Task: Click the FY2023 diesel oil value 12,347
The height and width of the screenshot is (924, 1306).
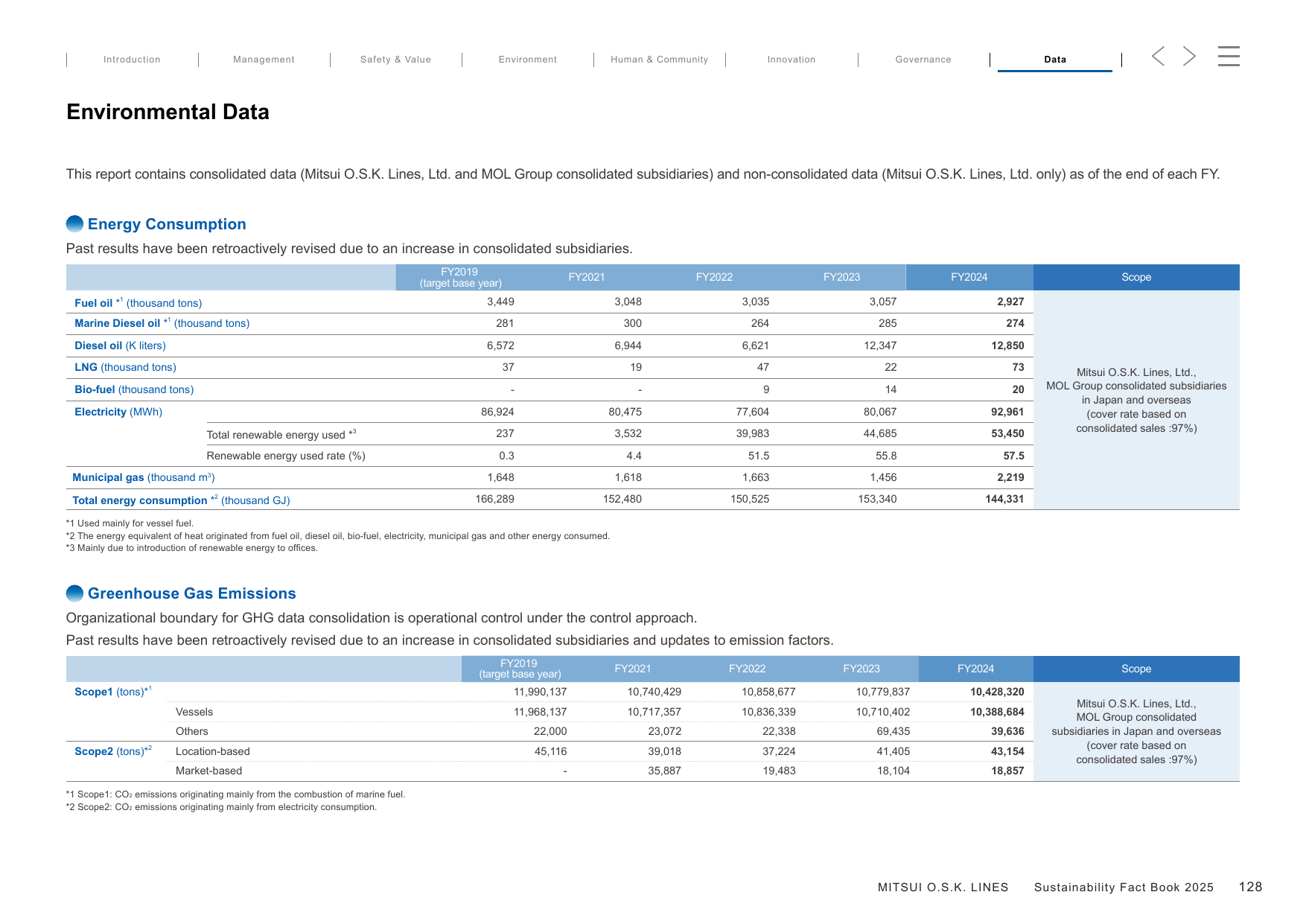Action: click(880, 345)
